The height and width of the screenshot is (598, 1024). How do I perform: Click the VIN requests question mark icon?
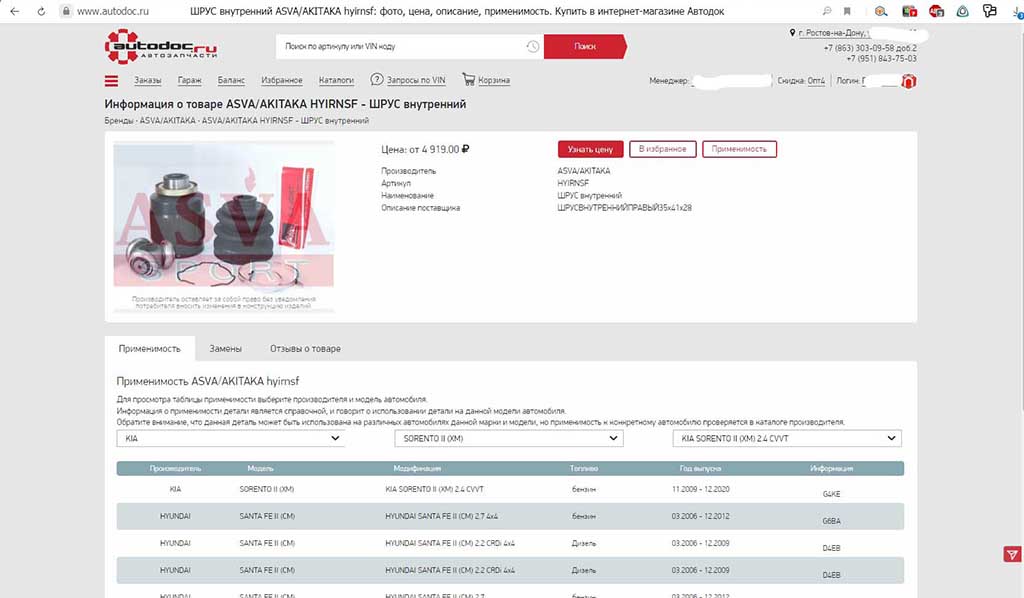click(x=377, y=80)
